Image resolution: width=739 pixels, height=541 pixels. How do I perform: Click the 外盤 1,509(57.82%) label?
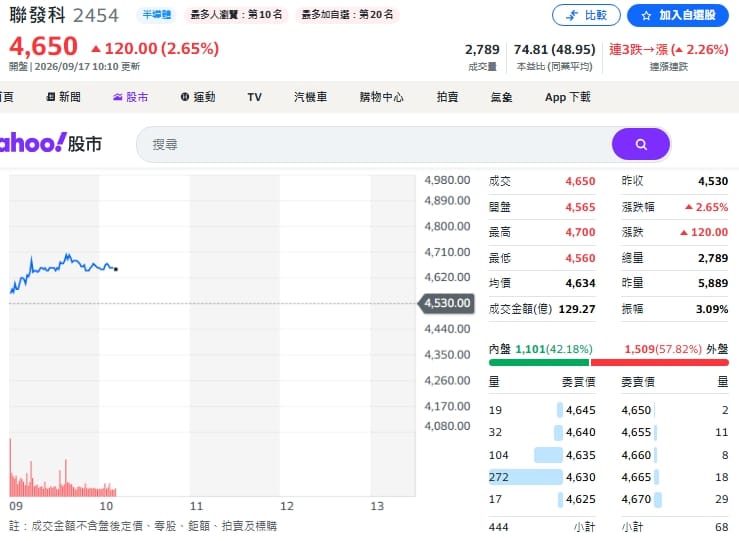(x=676, y=349)
